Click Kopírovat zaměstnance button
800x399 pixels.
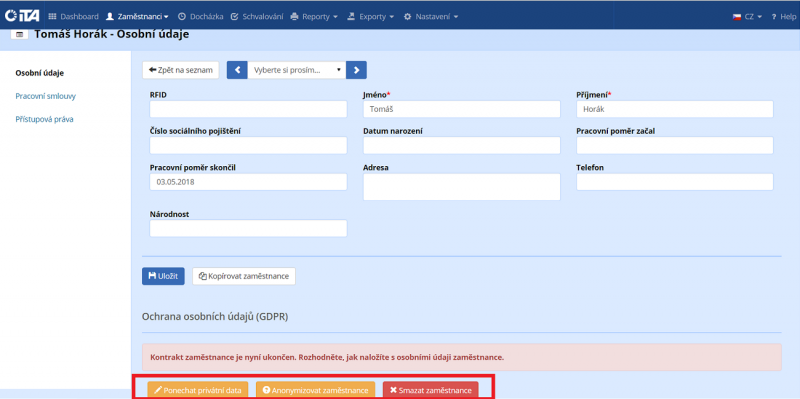pos(244,276)
